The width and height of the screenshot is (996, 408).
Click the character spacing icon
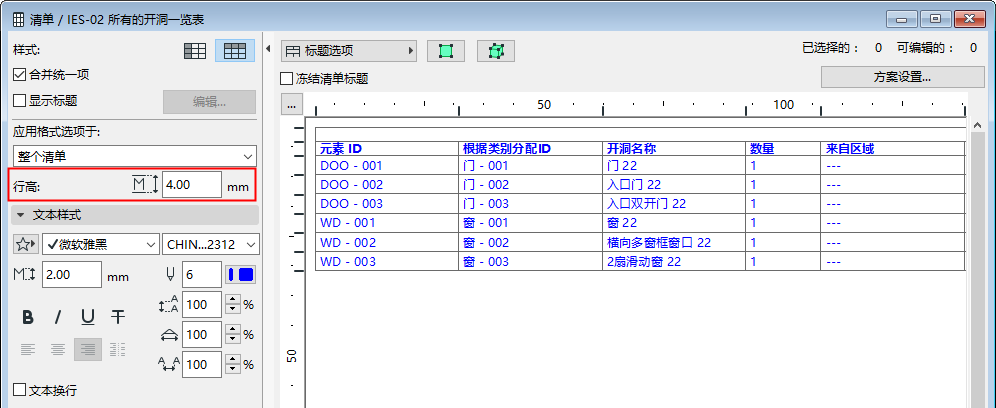(x=169, y=364)
